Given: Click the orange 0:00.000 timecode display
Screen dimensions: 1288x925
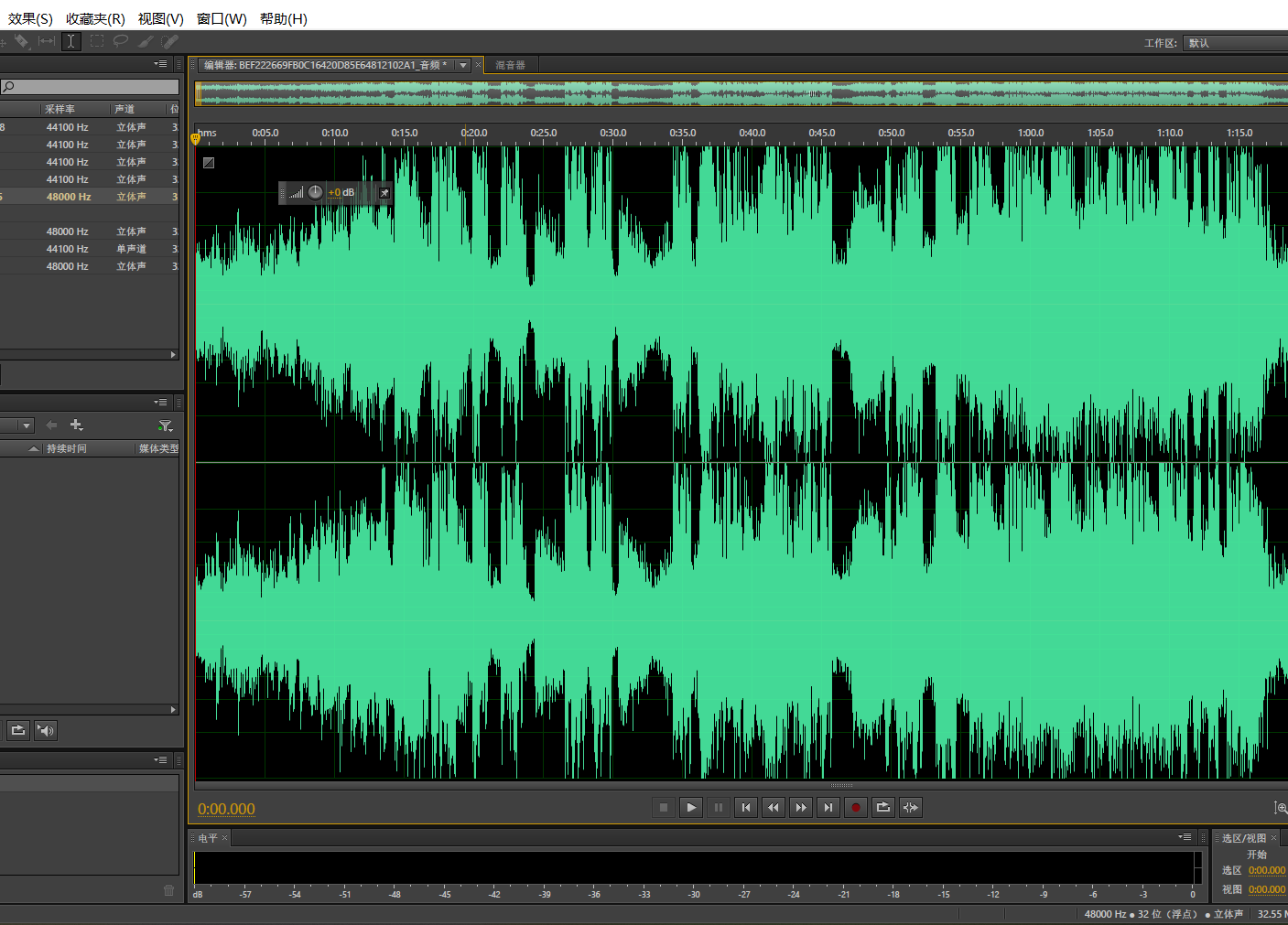Looking at the screenshot, I should 226,809.
